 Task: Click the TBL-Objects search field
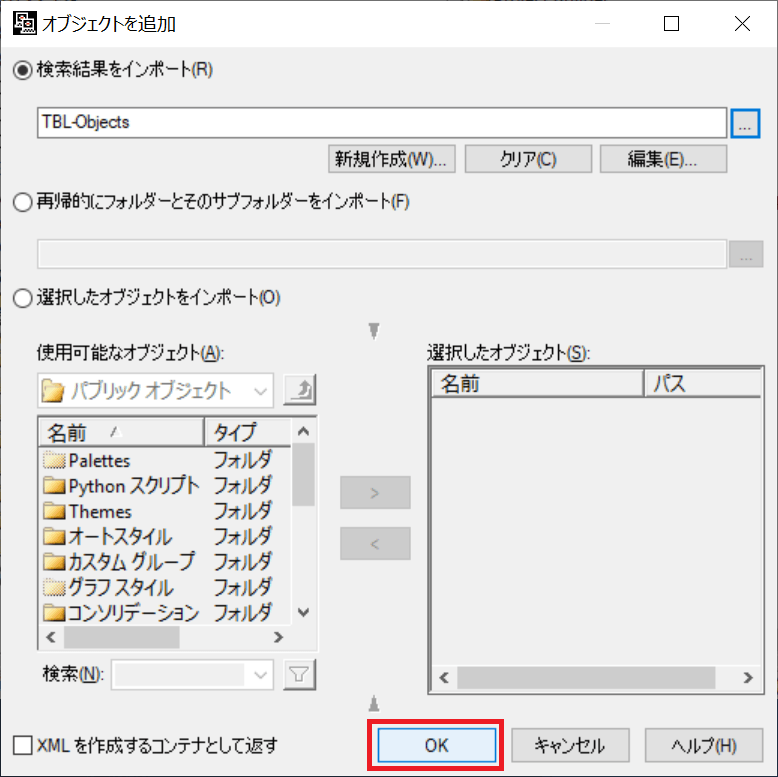tap(382, 123)
